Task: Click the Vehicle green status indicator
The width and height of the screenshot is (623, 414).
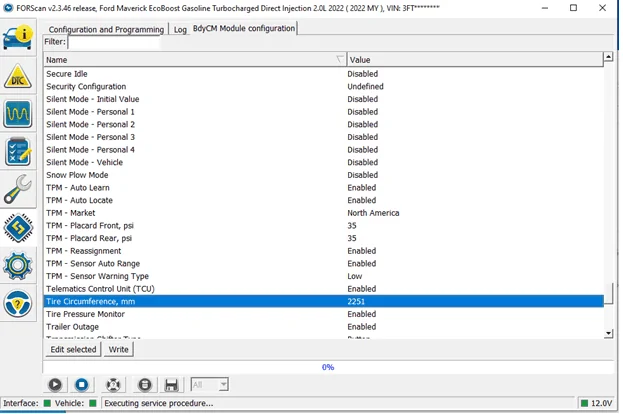Action: [93, 403]
